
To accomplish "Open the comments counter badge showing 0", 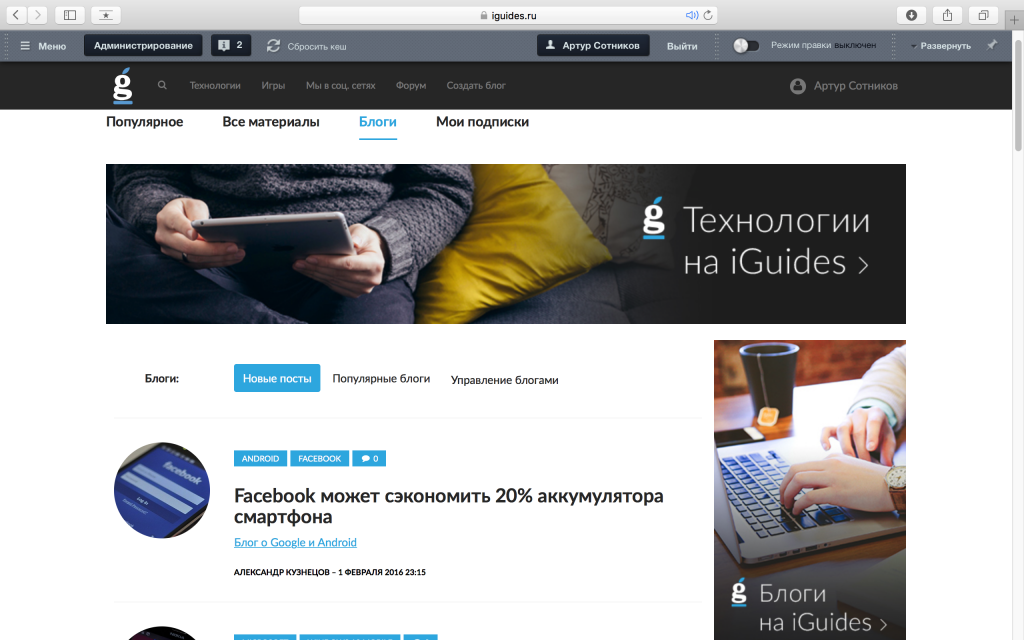I will coord(369,458).
